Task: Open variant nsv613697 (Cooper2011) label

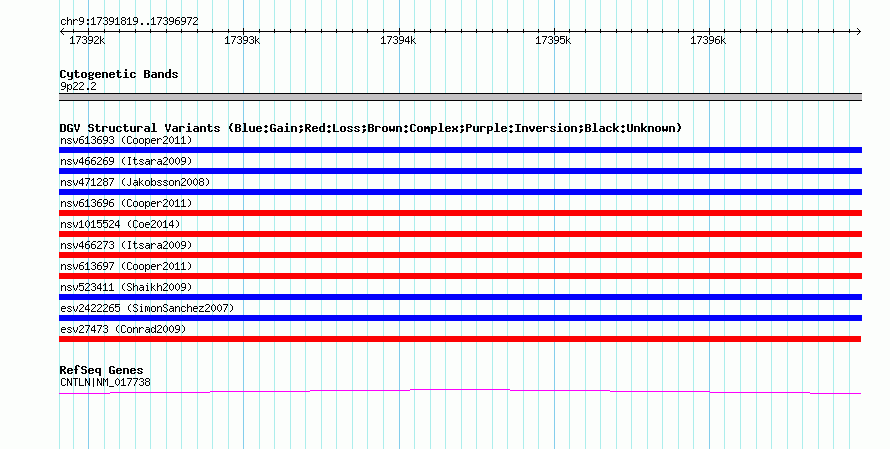Action: pos(126,266)
